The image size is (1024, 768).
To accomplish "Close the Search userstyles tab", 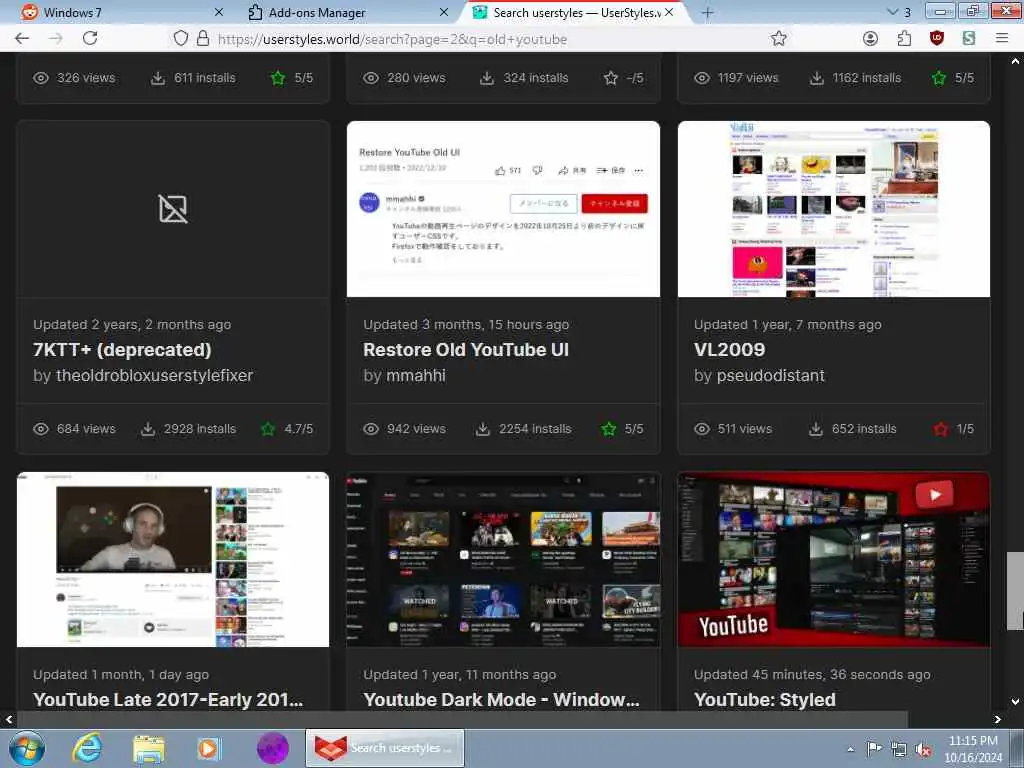I will pos(669,12).
